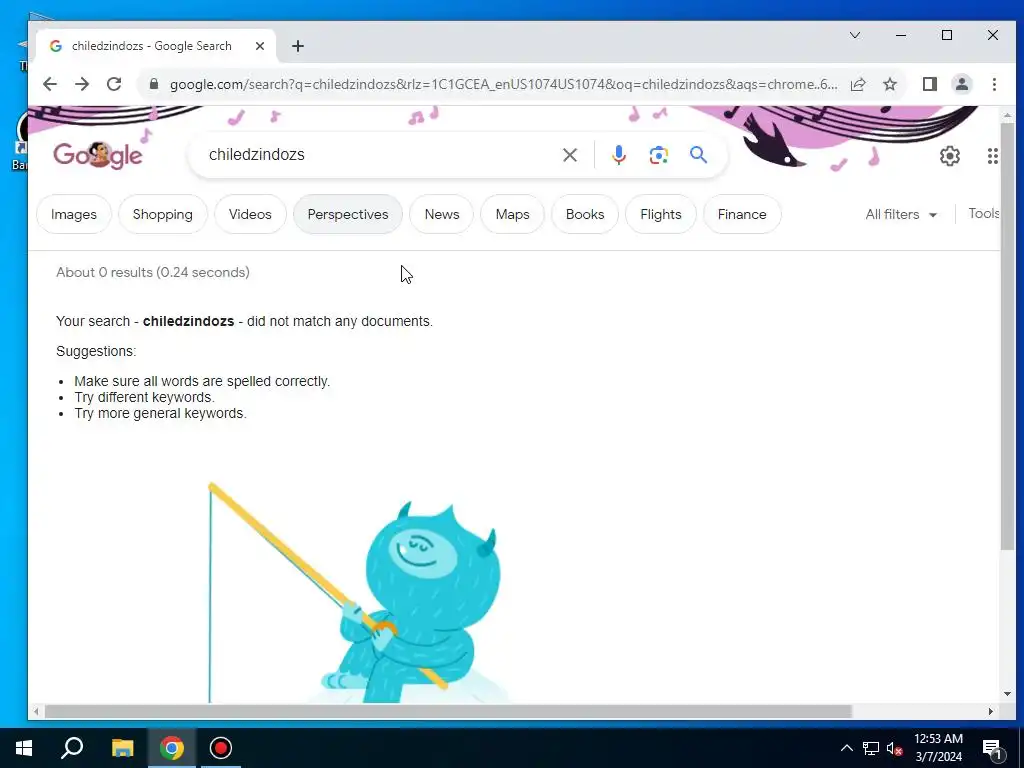Bookmark this tab with the star
This screenshot has height=768, width=1024.
click(x=889, y=84)
